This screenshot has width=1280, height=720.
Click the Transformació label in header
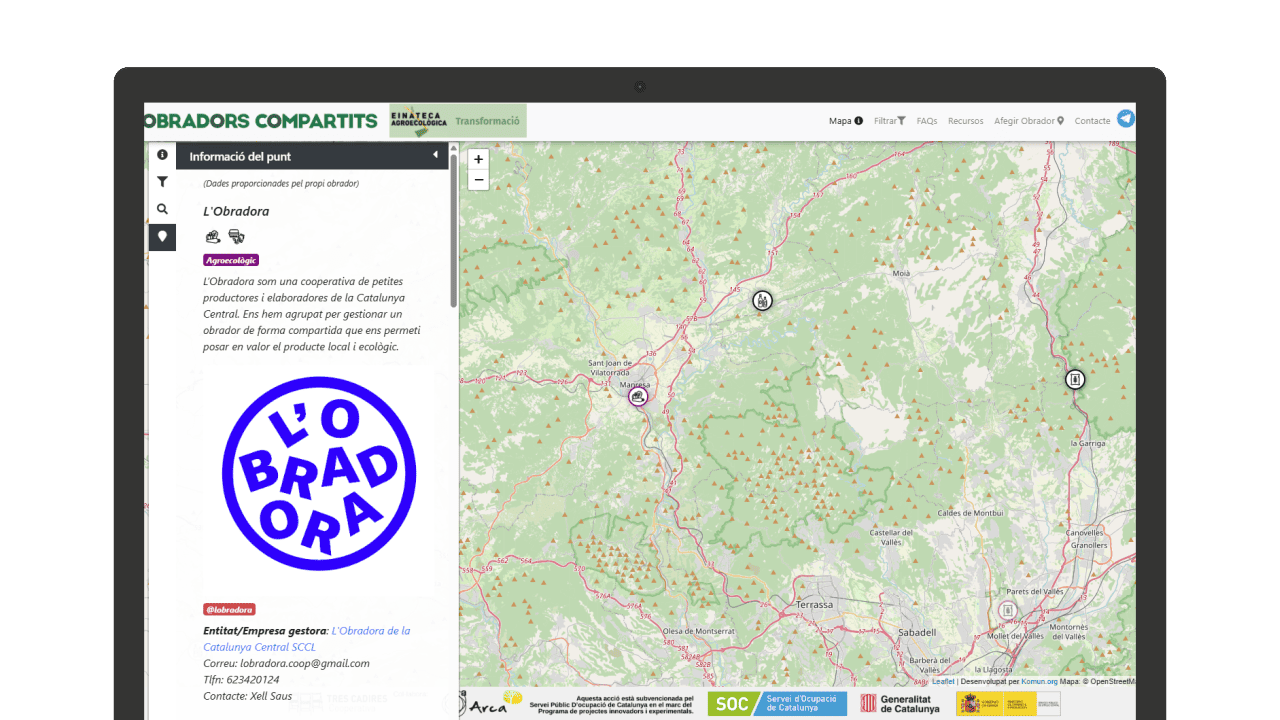pyautogui.click(x=488, y=121)
